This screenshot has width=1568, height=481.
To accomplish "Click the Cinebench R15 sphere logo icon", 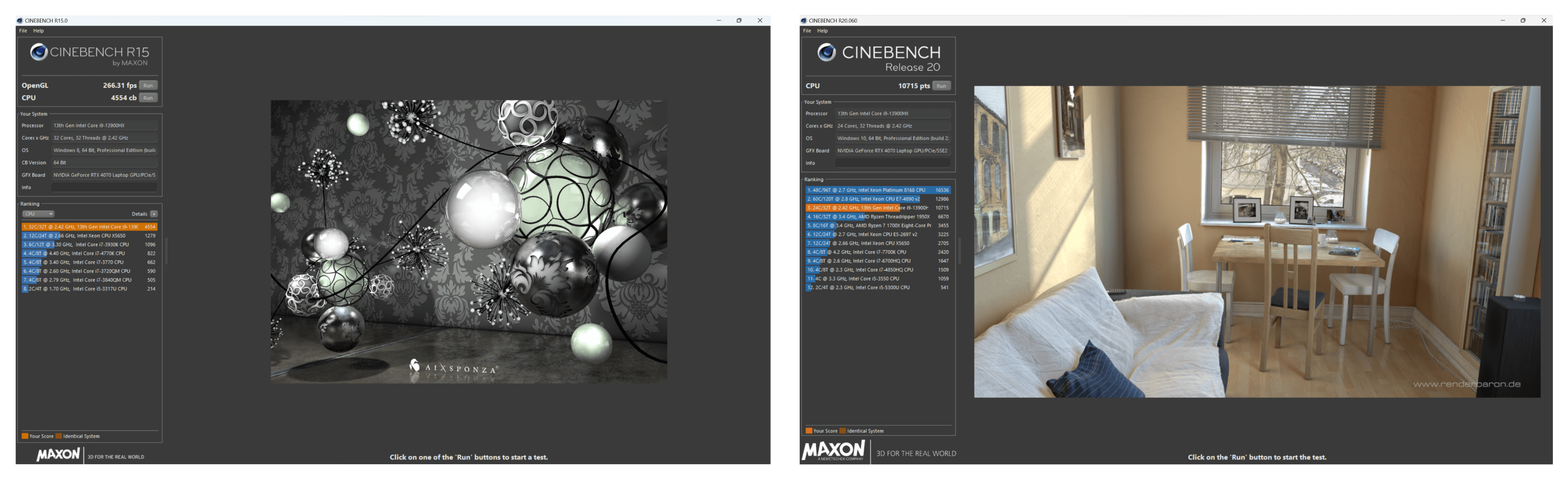I will tap(39, 52).
